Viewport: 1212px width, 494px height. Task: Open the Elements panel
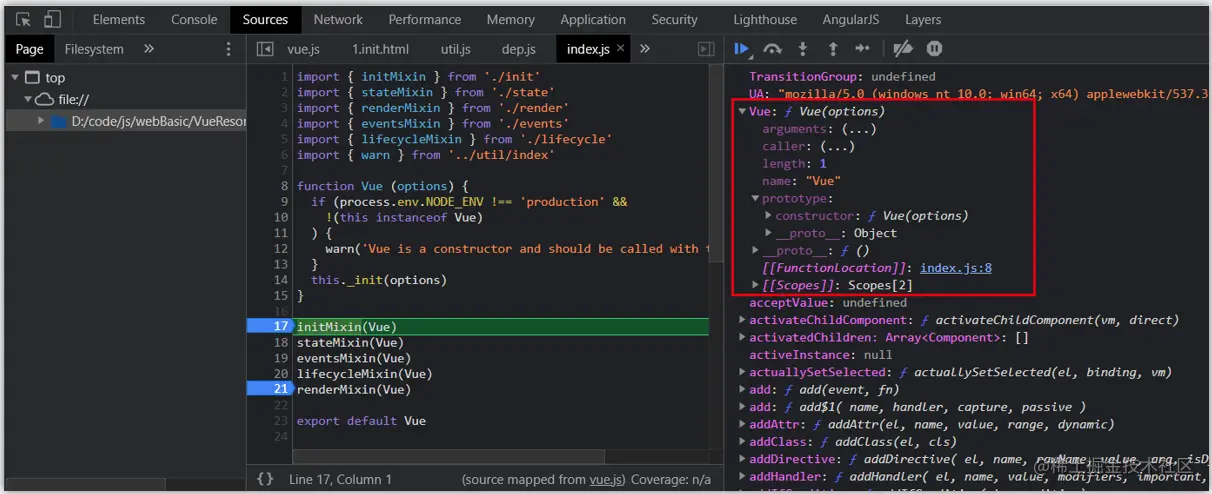click(x=118, y=19)
